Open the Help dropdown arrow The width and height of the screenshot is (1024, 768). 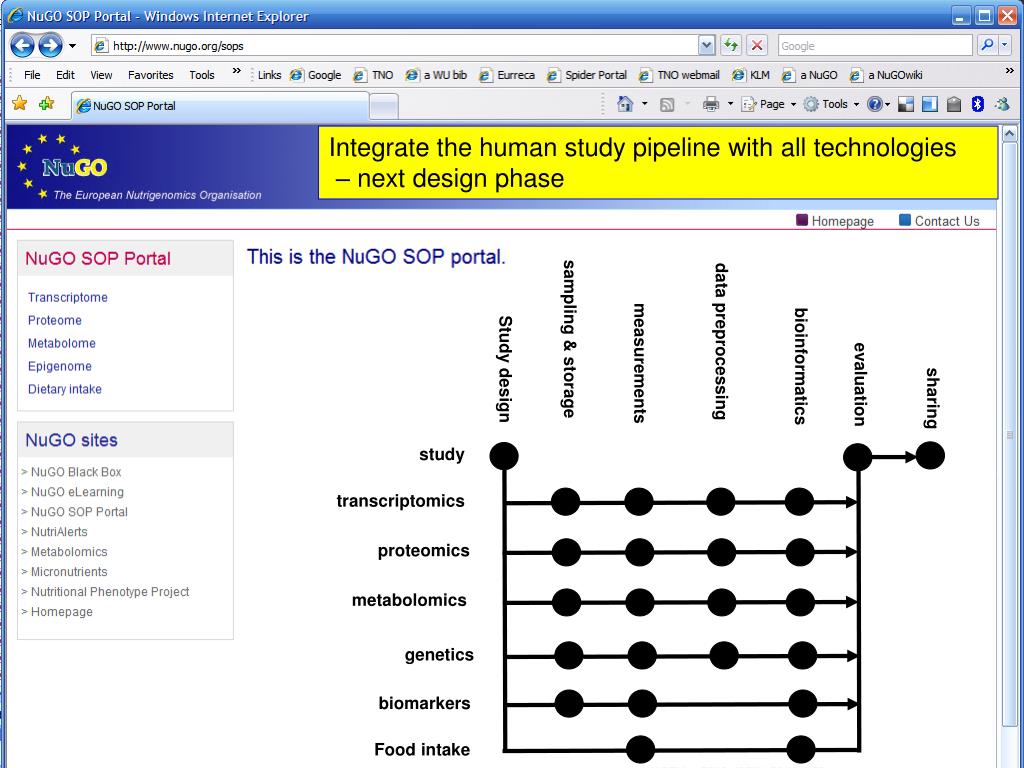tap(888, 104)
